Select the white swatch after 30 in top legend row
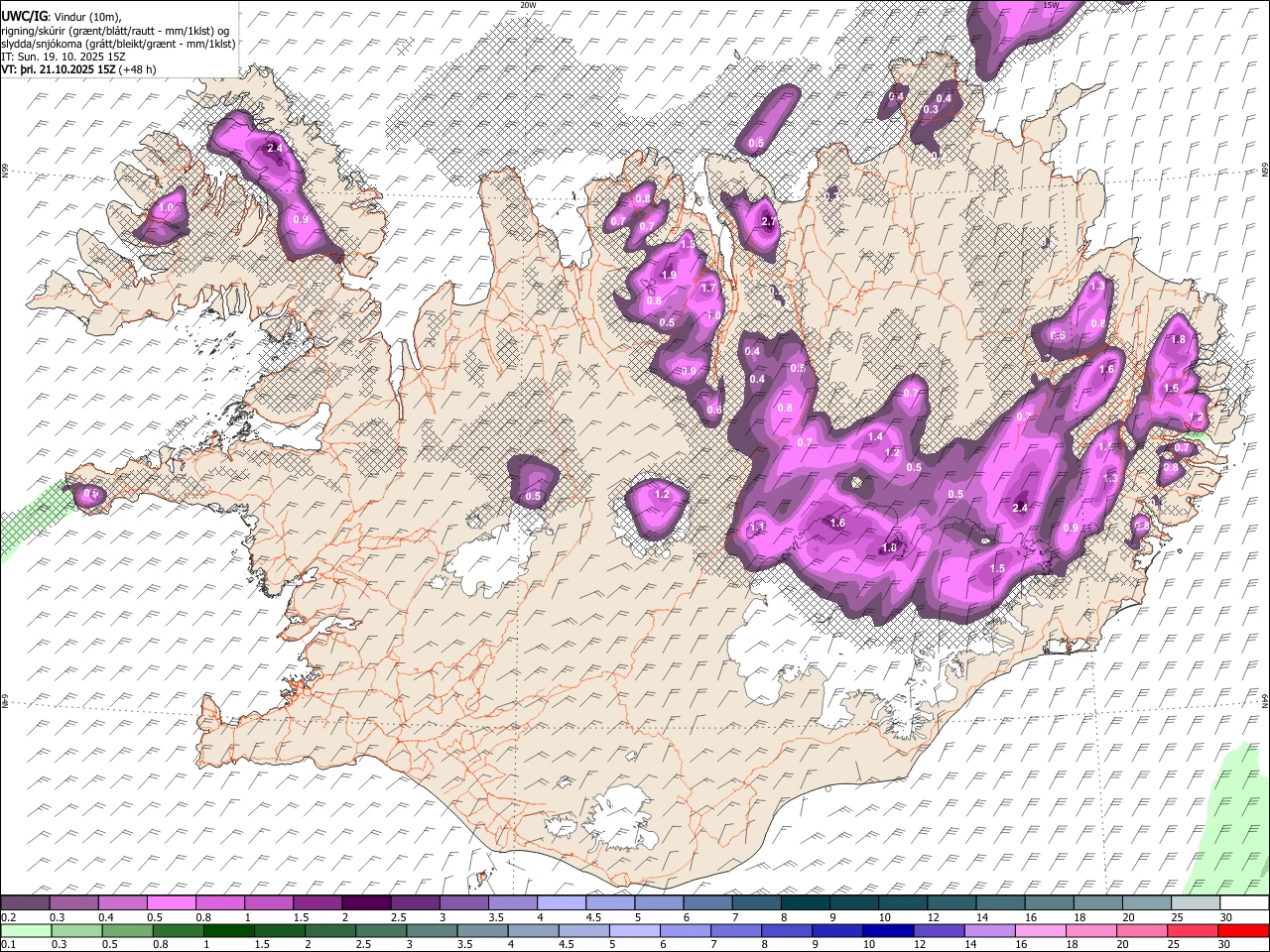1270x952 pixels. click(1243, 902)
